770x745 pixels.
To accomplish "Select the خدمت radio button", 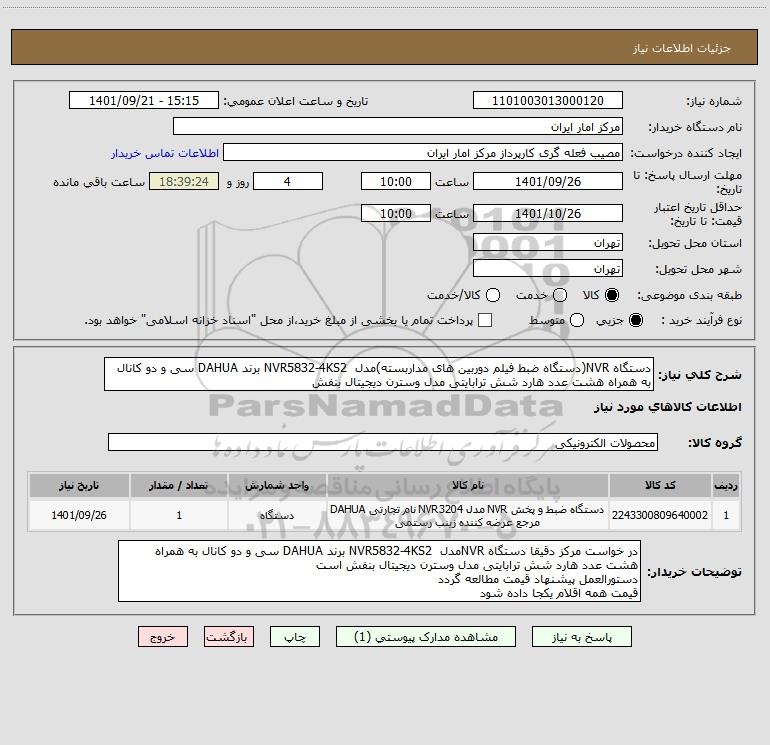I will [560, 295].
